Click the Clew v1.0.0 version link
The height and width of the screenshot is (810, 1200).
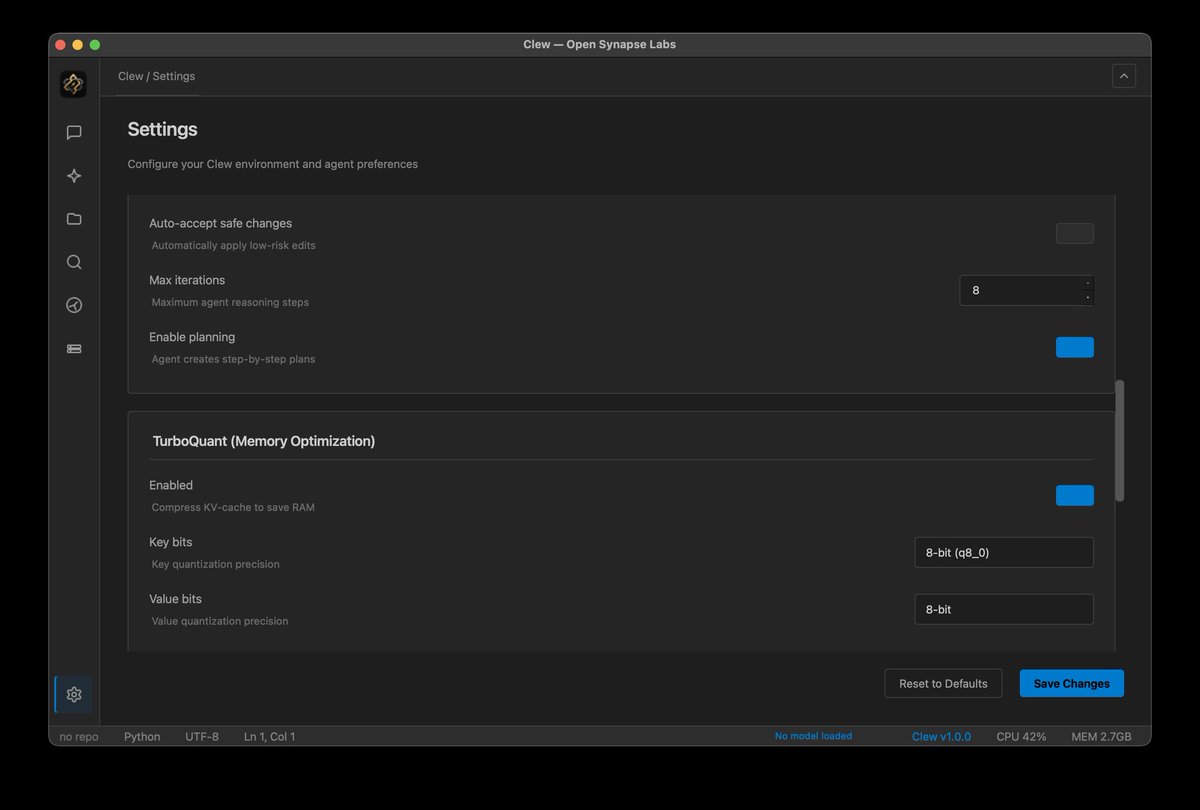click(x=941, y=737)
